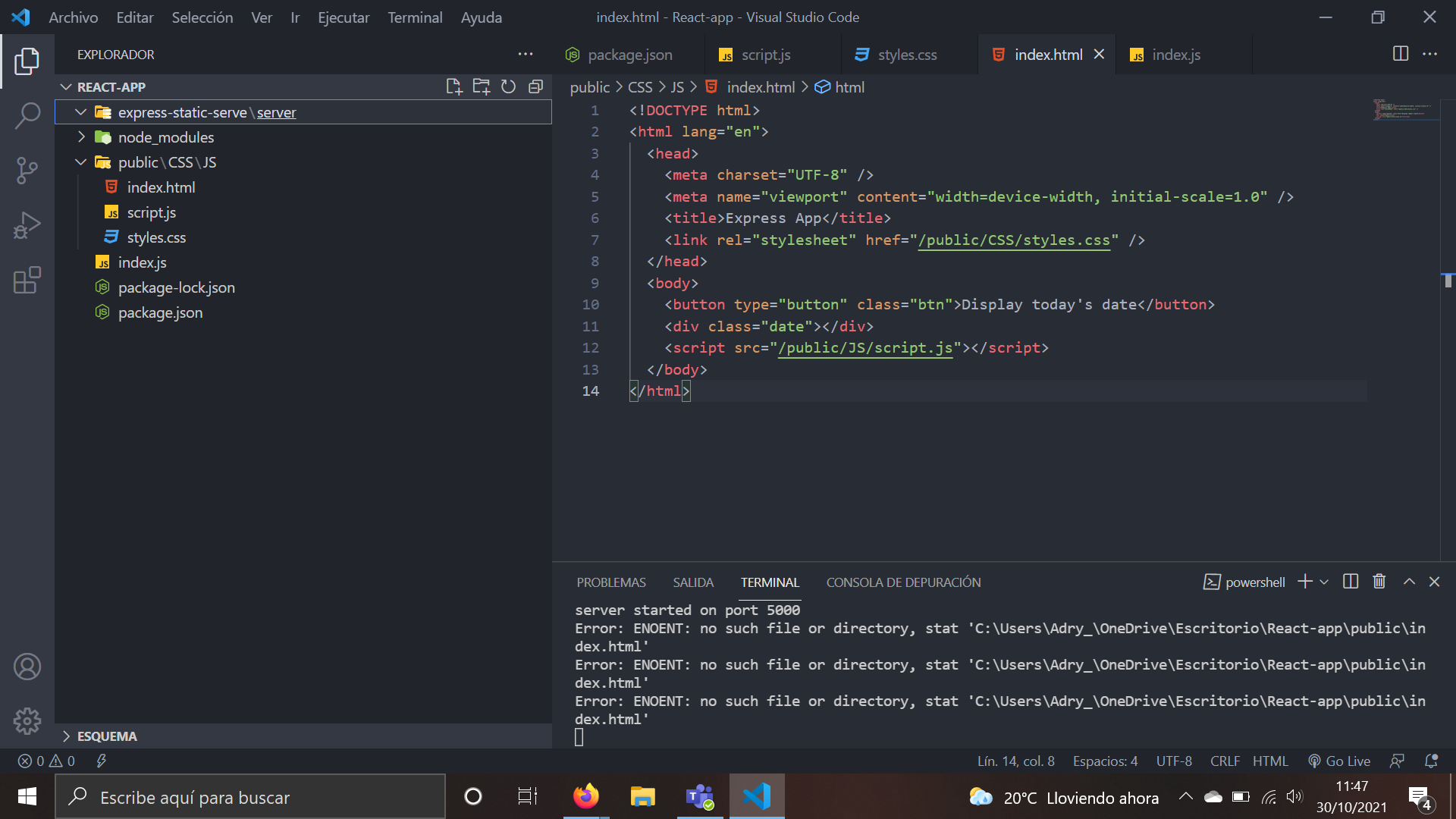Open the Accounts menu icon
The height and width of the screenshot is (819, 1456).
(27, 667)
